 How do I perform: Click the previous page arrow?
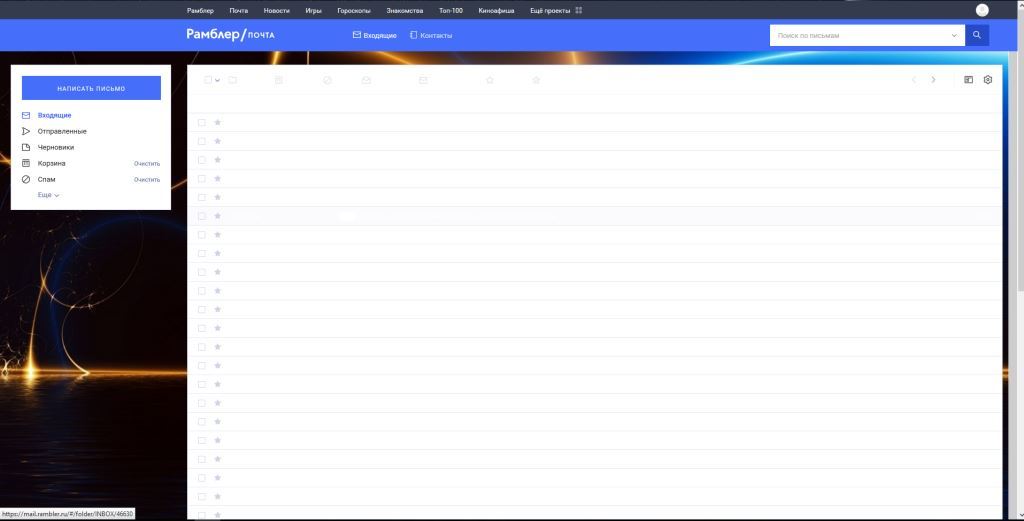(x=914, y=80)
